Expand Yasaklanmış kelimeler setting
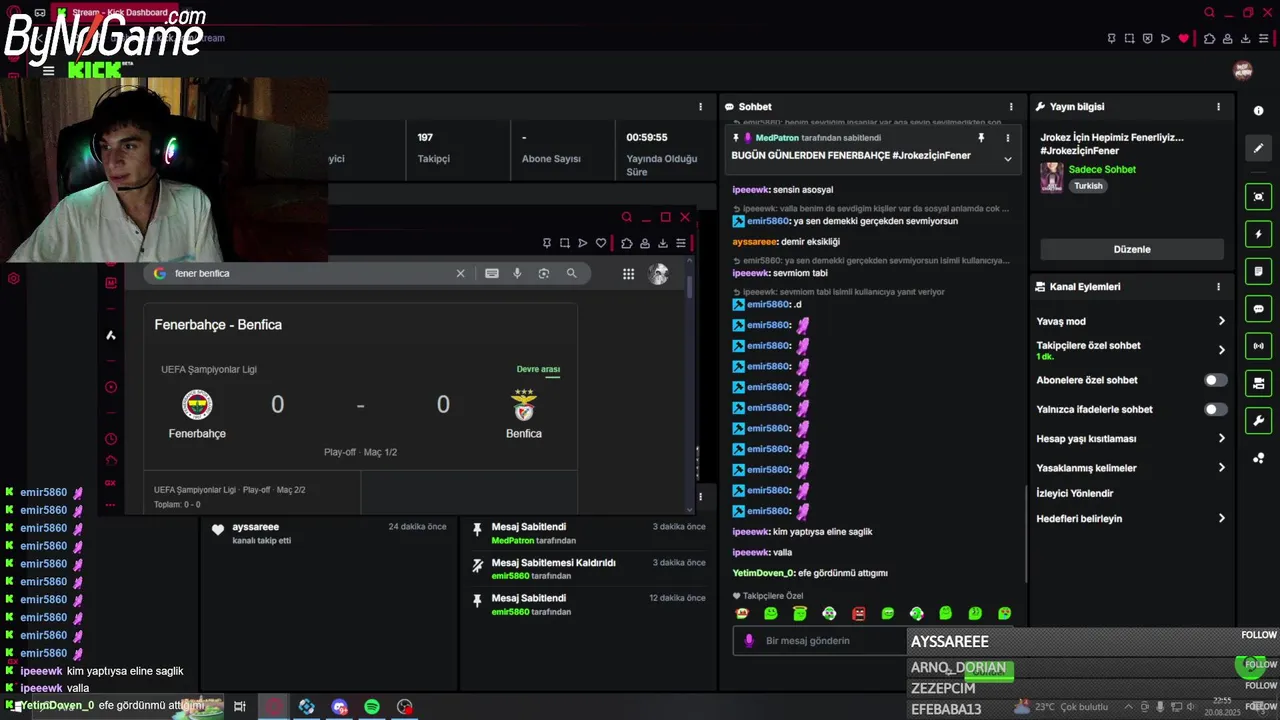Screen dimensions: 1280x720 coord(1221,467)
